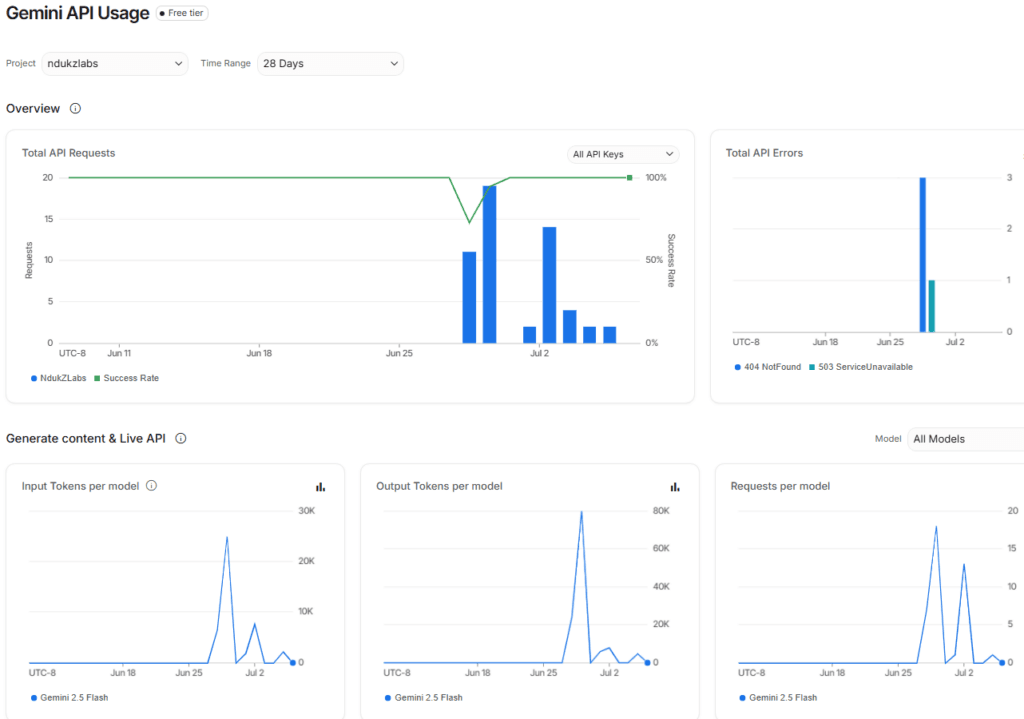Click Gemini 2.5 Flash legend under Requests per model
This screenshot has width=1024, height=719.
click(x=778, y=697)
